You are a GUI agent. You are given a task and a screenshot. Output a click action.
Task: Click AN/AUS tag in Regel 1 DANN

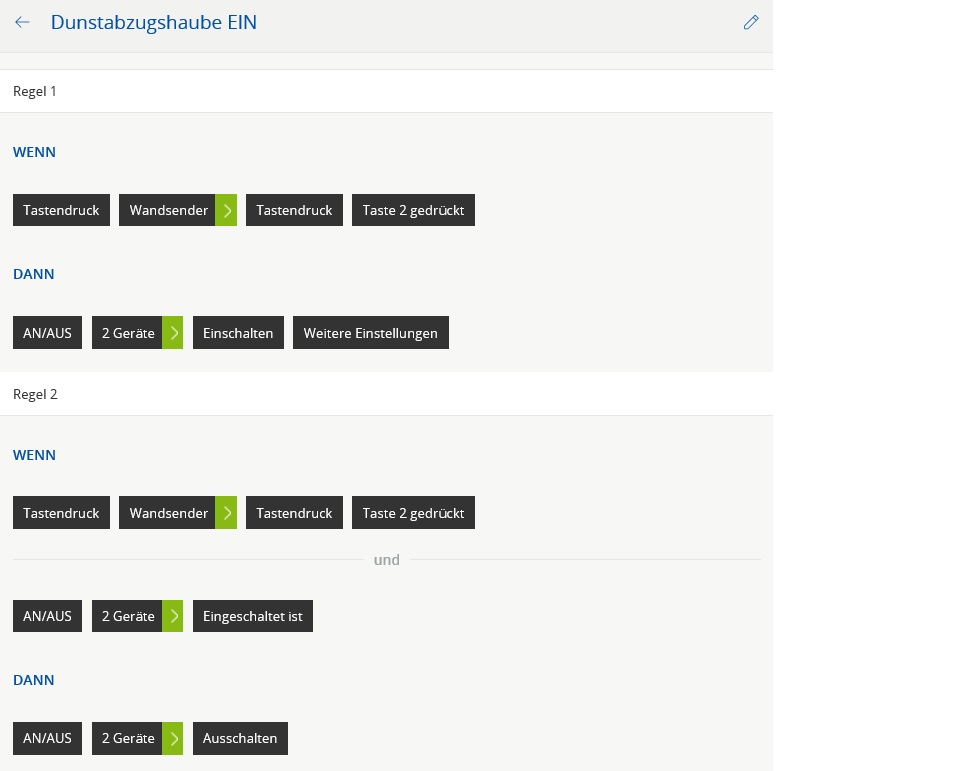click(x=47, y=333)
